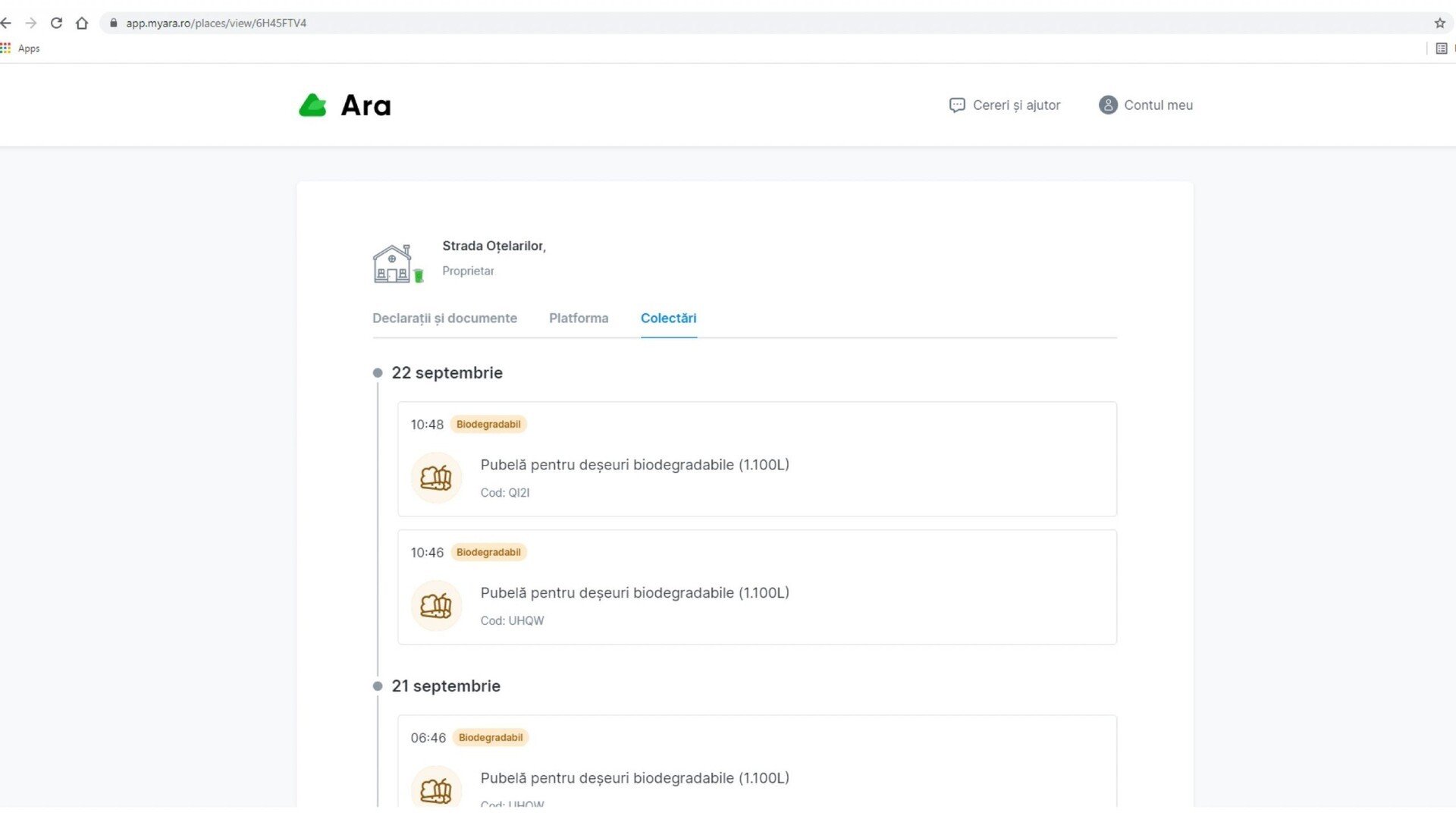Click the bin icon in 06:46 collection

pyautogui.click(x=436, y=790)
